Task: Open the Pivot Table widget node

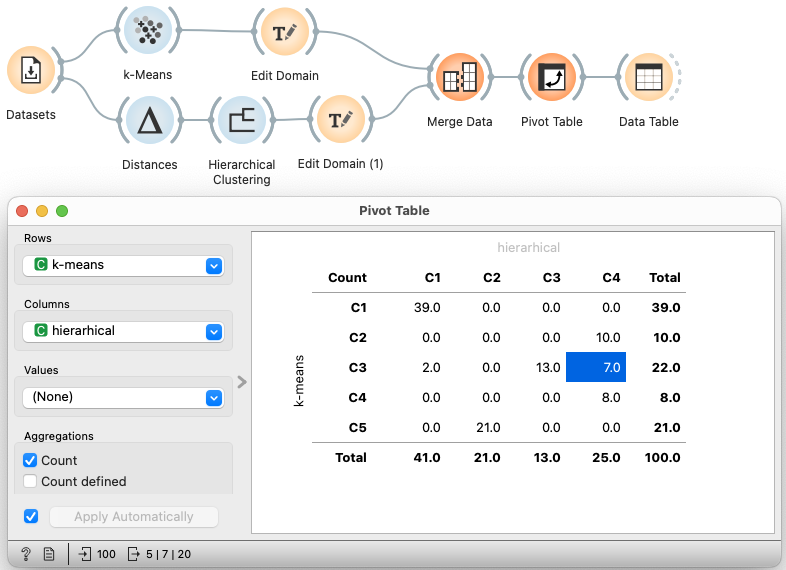Action: (551, 77)
